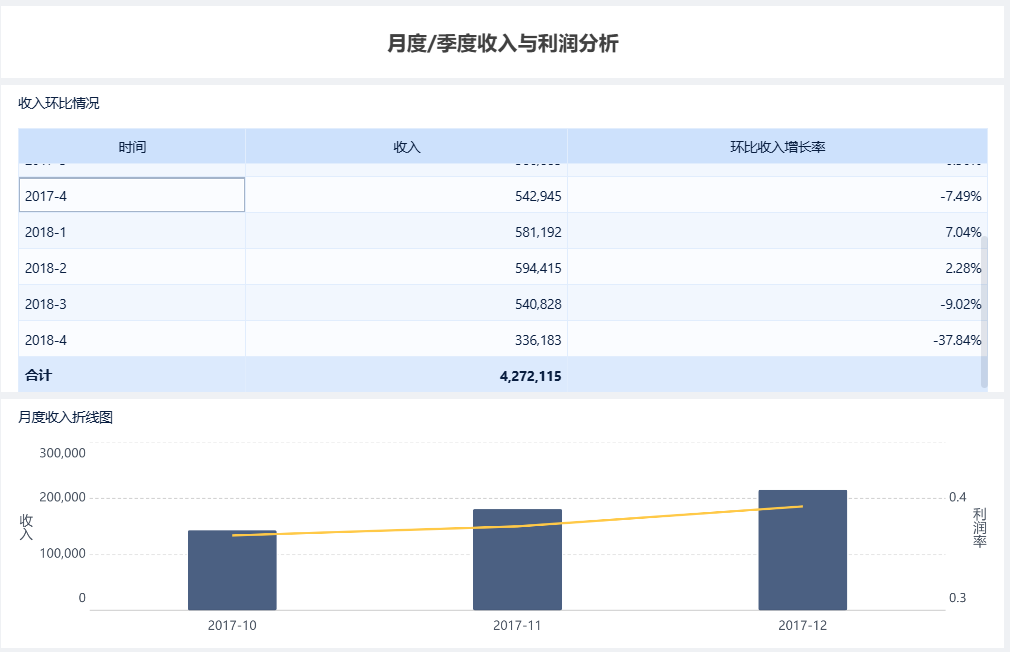Click the 2017-11 income bar
The image size is (1010, 652).
click(517, 559)
